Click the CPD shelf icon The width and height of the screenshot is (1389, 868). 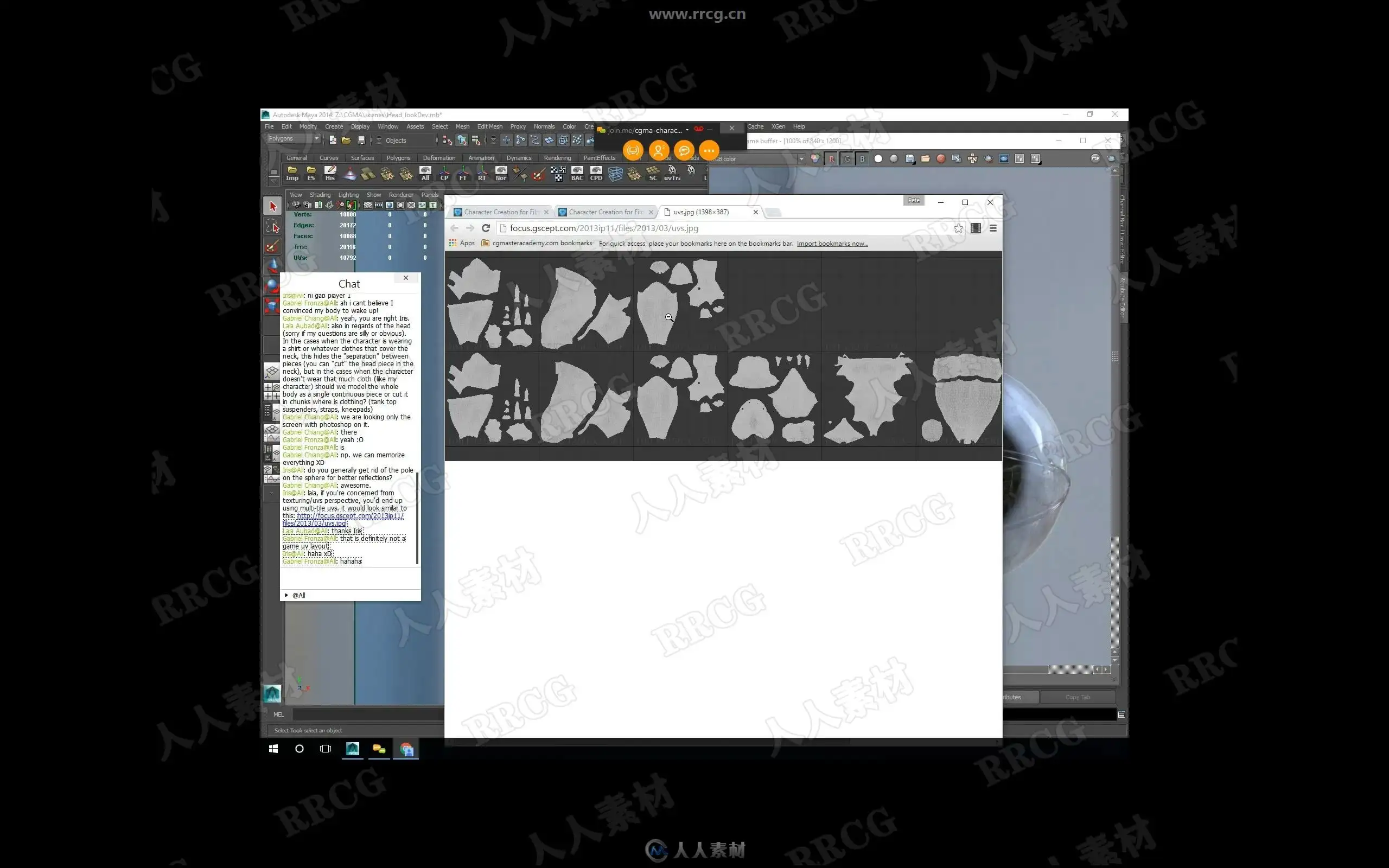tap(596, 174)
